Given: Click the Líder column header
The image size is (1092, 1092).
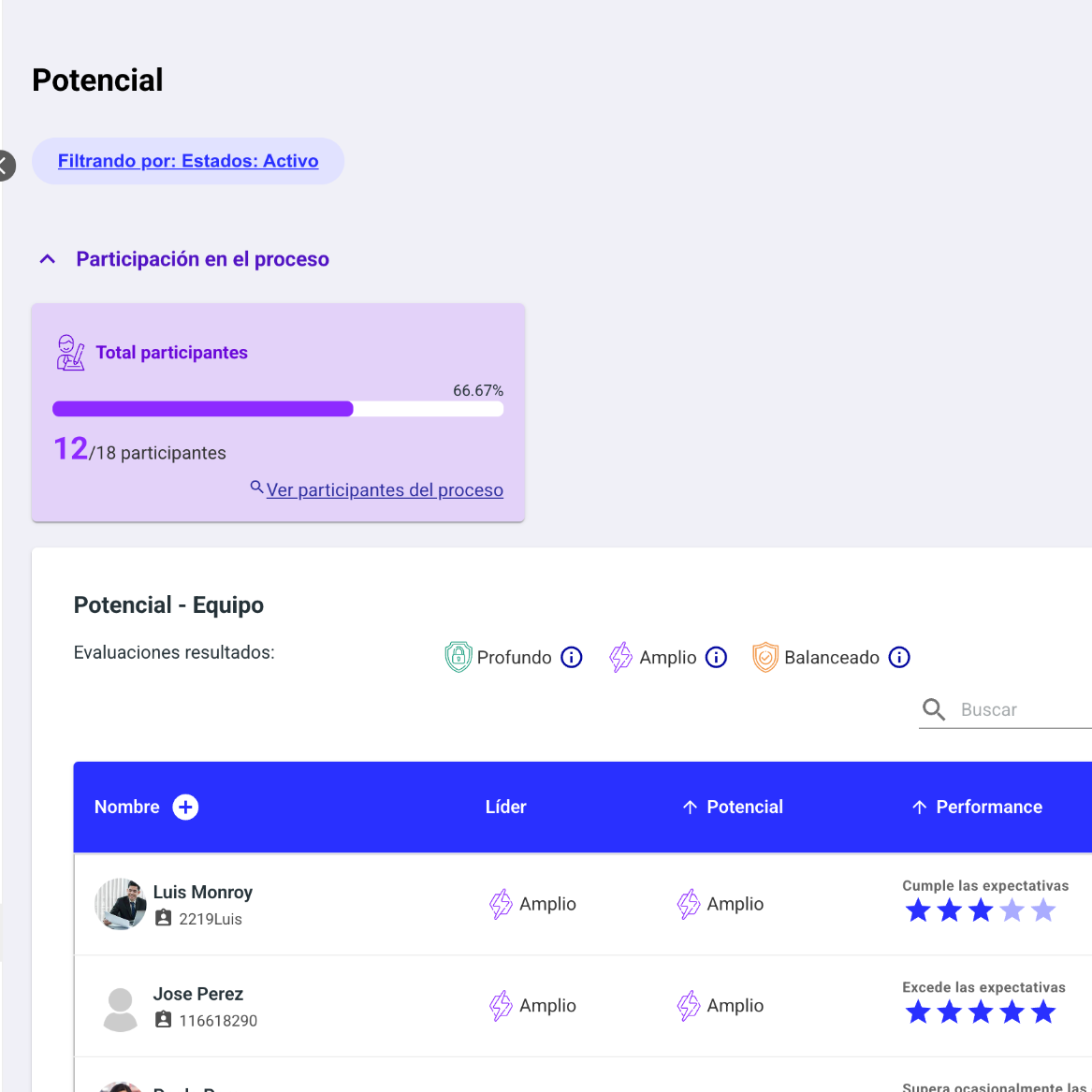Looking at the screenshot, I should point(505,807).
